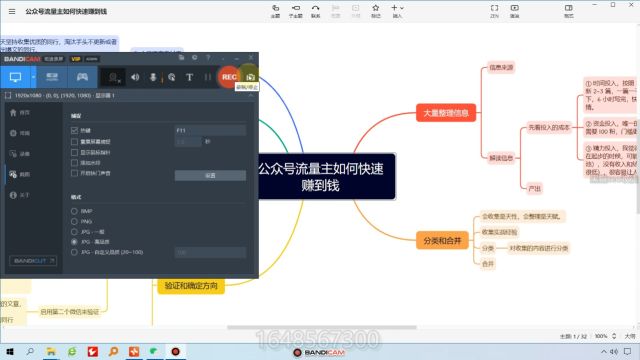Enter ZEN mode from toolbar

[494, 11]
